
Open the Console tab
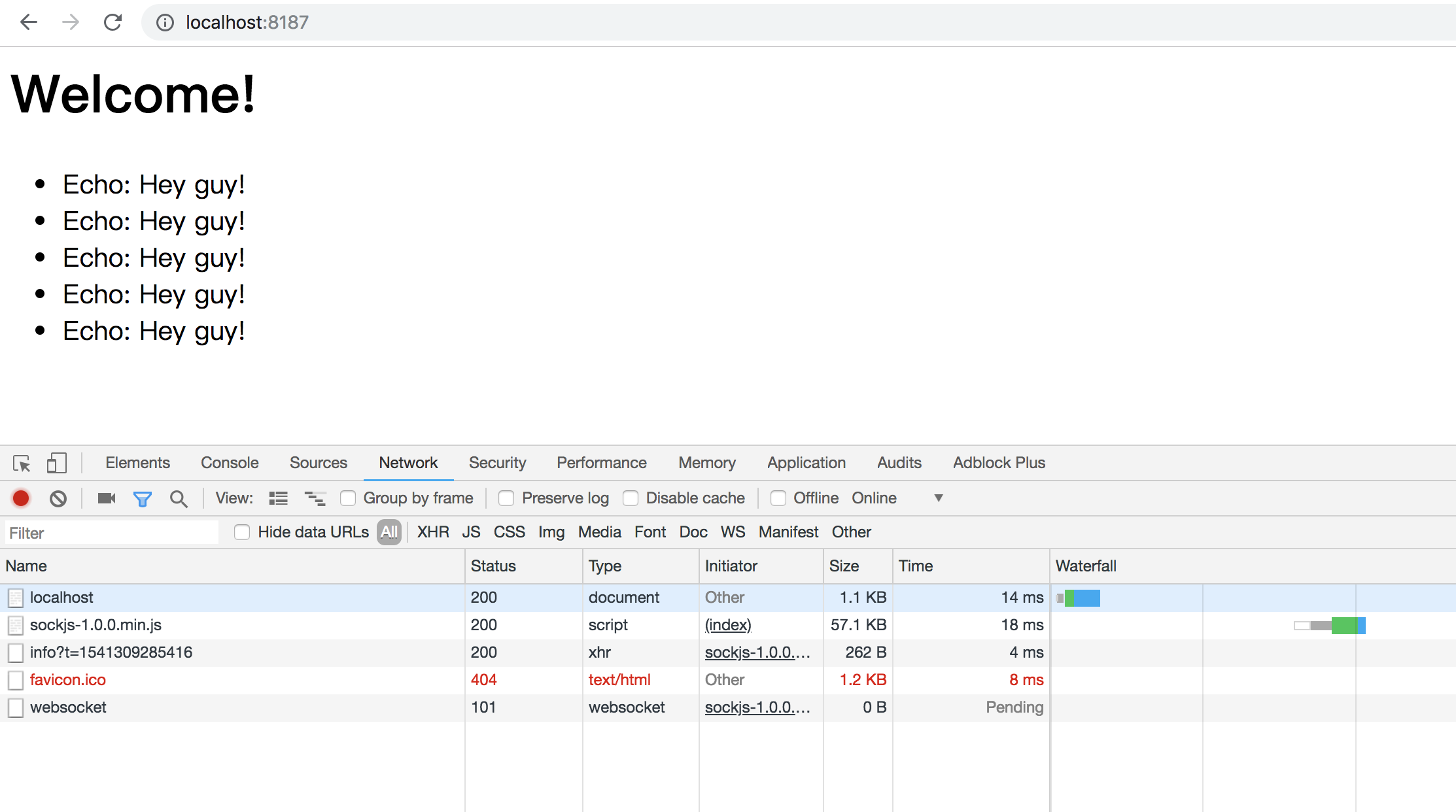[230, 463]
